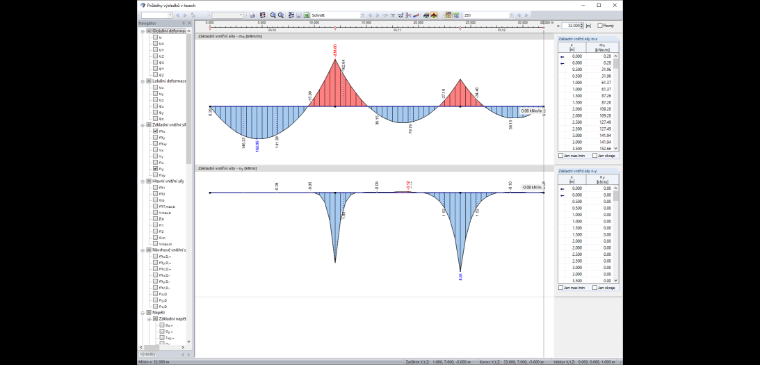Image resolution: width=760 pixels, height=365 pixels.
Task: Click into the x position input field
Action: [570, 25]
